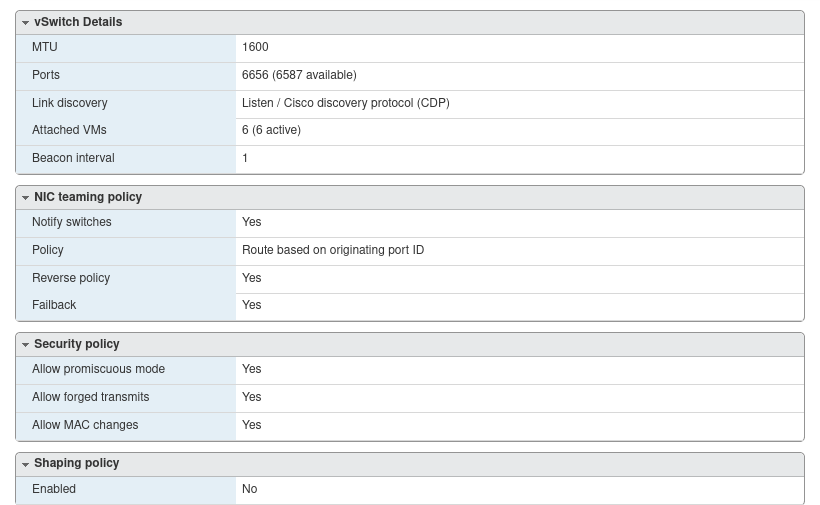Click the Ports value 6656 available text
820x505 pixels.
[299, 75]
